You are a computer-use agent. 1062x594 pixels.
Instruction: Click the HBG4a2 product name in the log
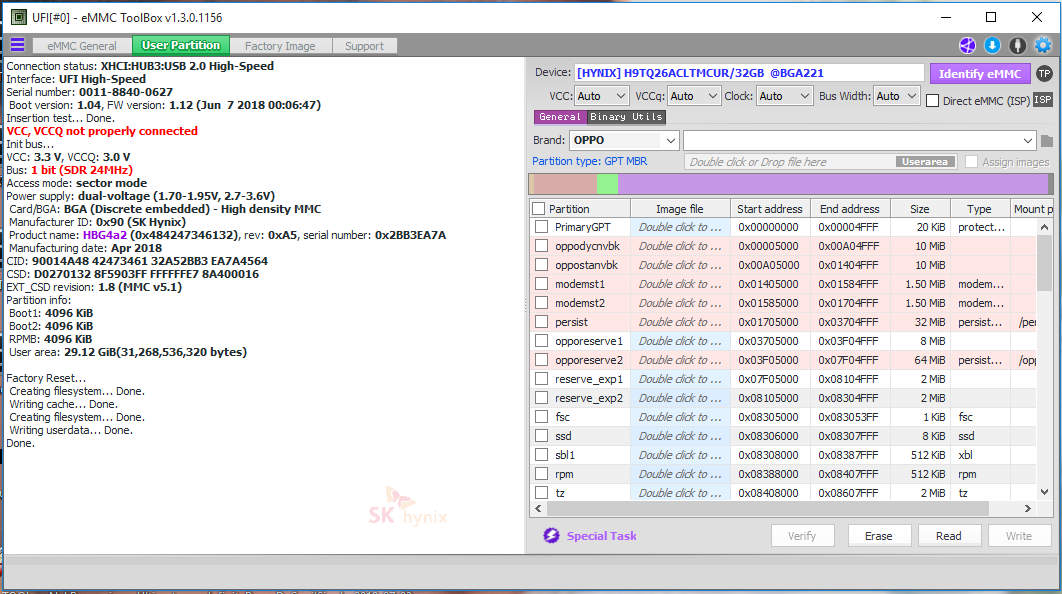coord(104,235)
